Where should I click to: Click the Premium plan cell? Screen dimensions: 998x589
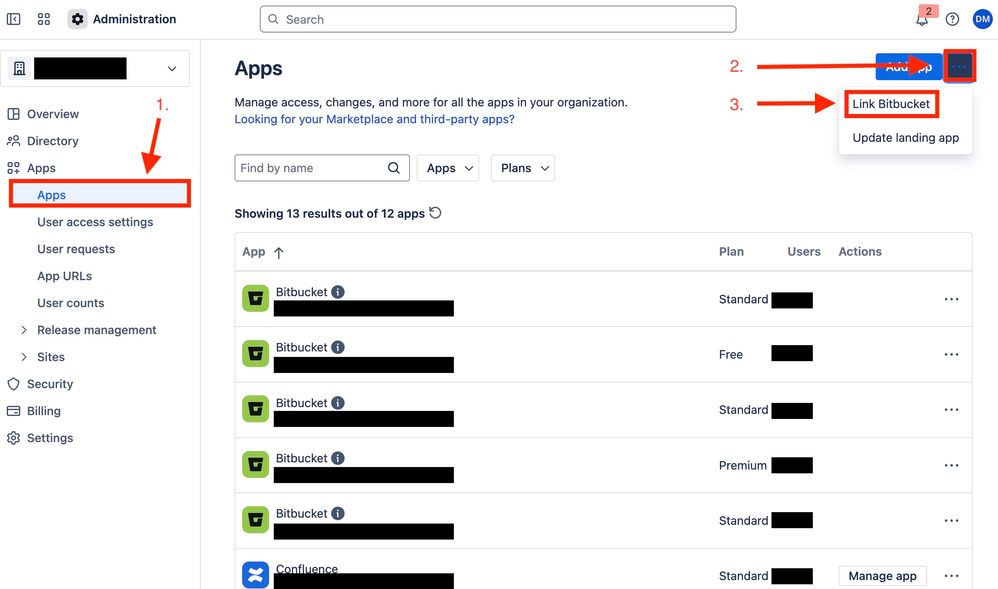click(743, 465)
